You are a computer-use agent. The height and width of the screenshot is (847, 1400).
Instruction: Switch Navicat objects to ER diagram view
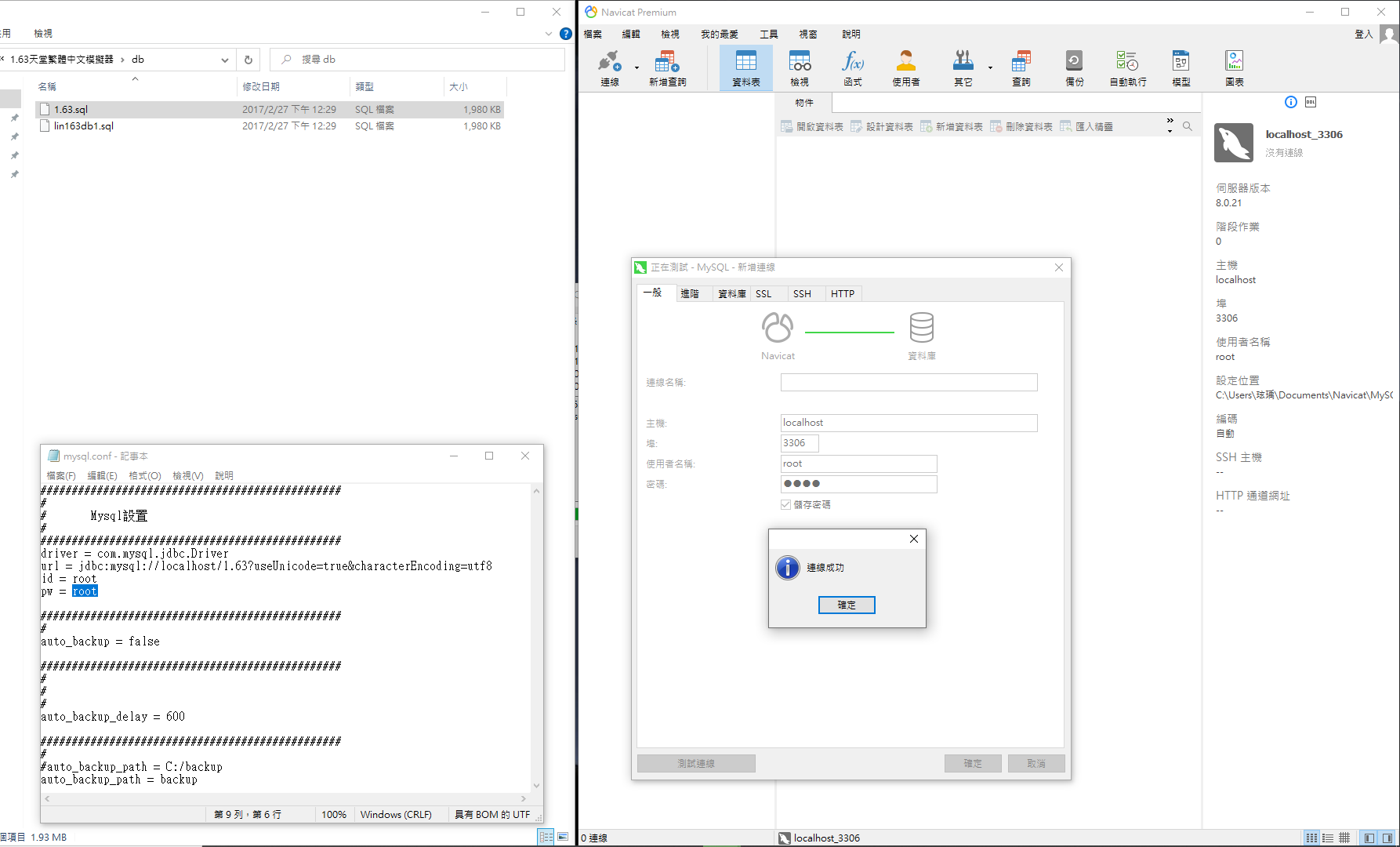tap(1344, 838)
